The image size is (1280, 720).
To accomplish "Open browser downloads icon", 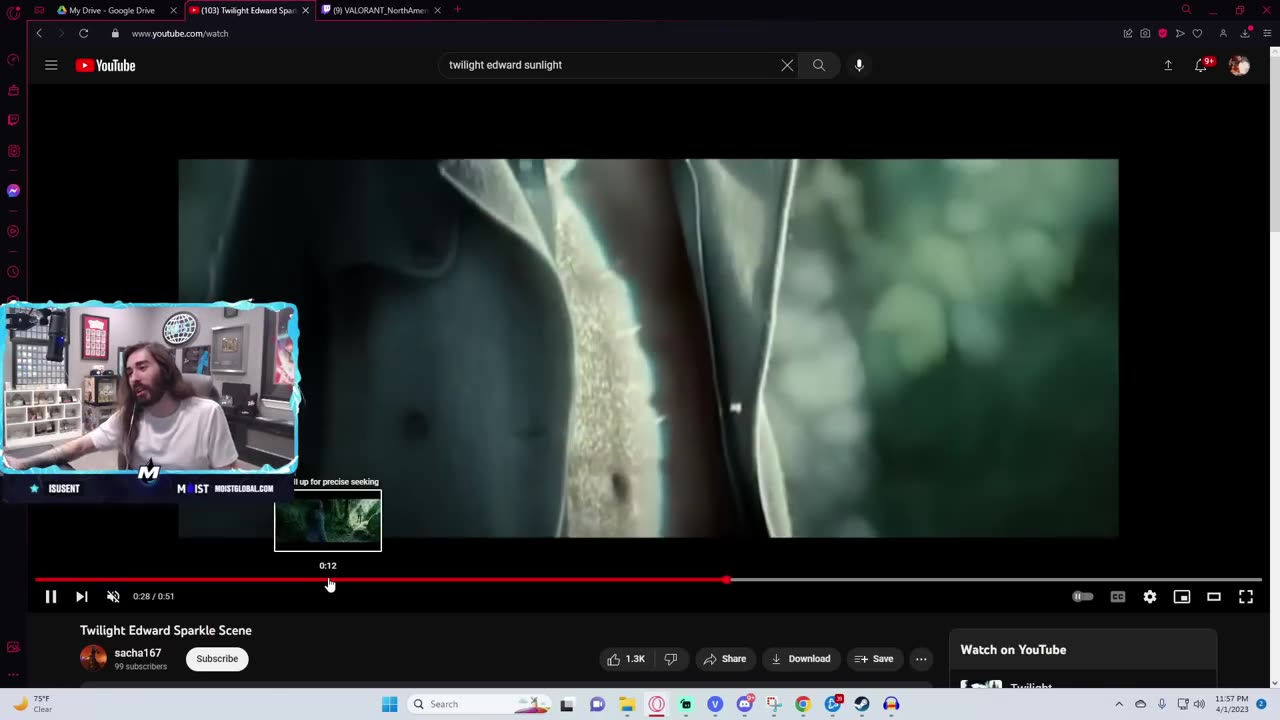I will (x=1245, y=34).
